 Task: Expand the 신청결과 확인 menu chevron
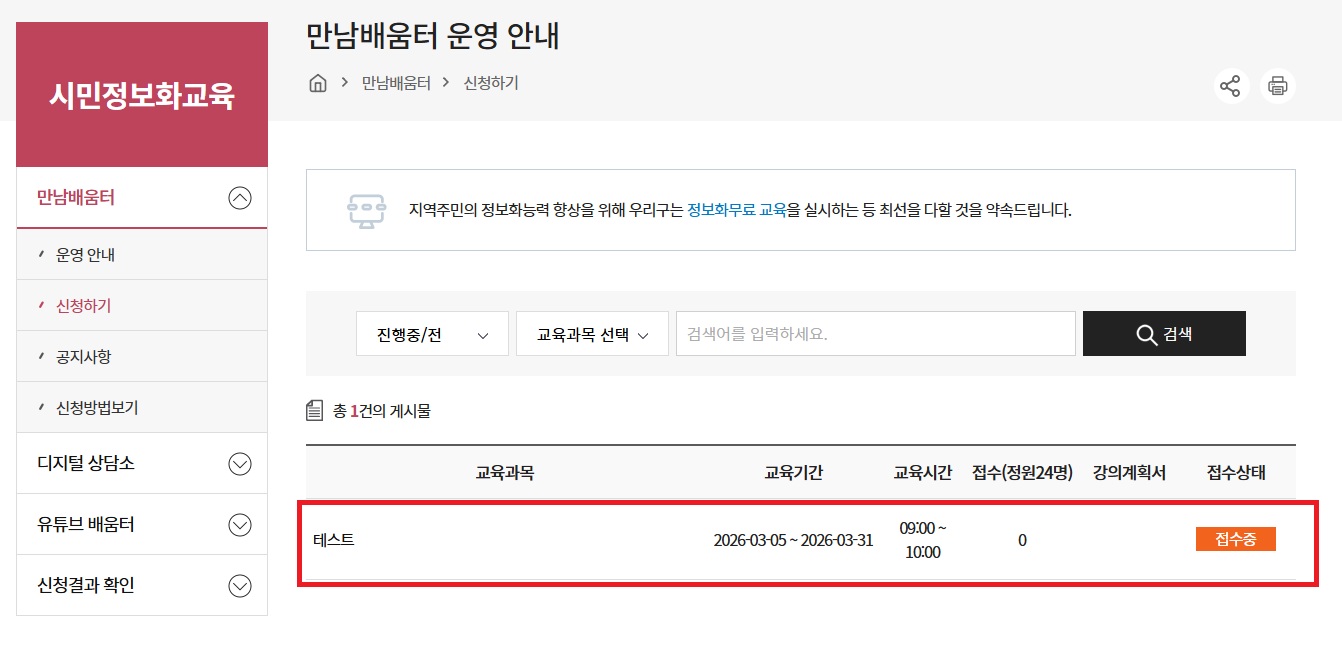click(240, 586)
